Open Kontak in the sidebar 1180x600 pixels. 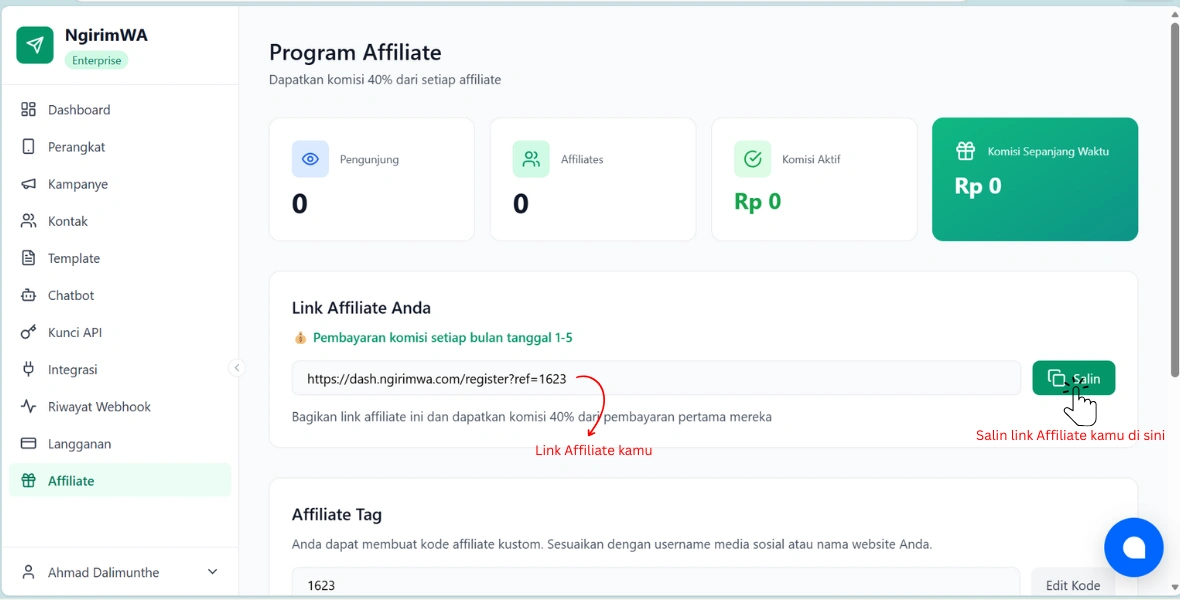[x=67, y=221]
